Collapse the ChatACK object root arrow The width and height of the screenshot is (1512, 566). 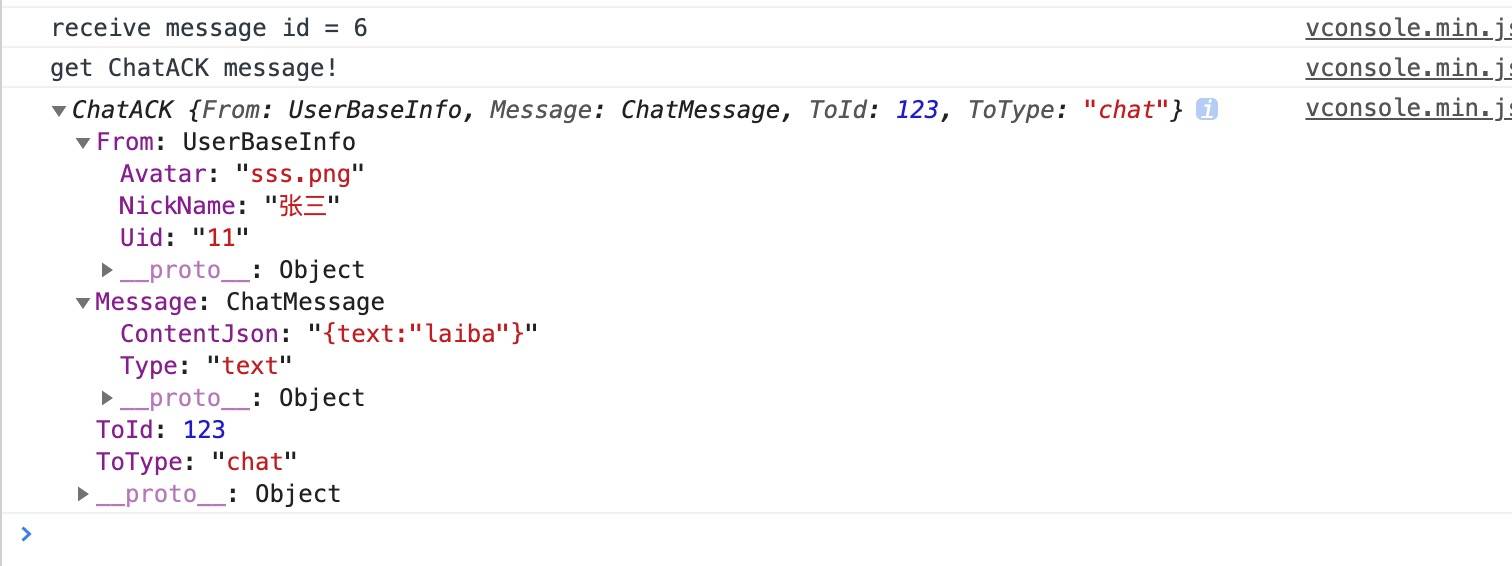click(x=60, y=111)
